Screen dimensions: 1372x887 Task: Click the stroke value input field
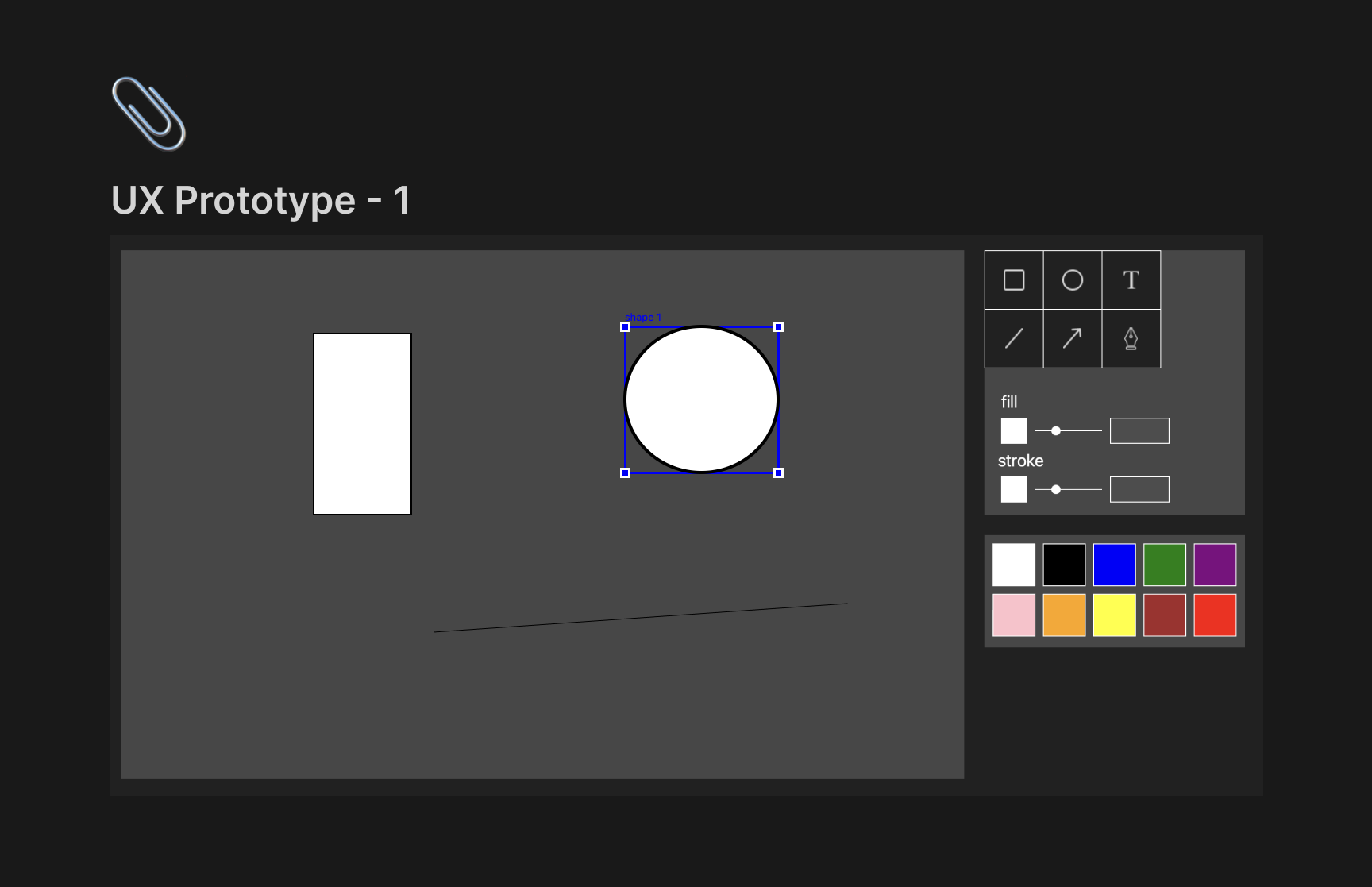click(x=1139, y=490)
